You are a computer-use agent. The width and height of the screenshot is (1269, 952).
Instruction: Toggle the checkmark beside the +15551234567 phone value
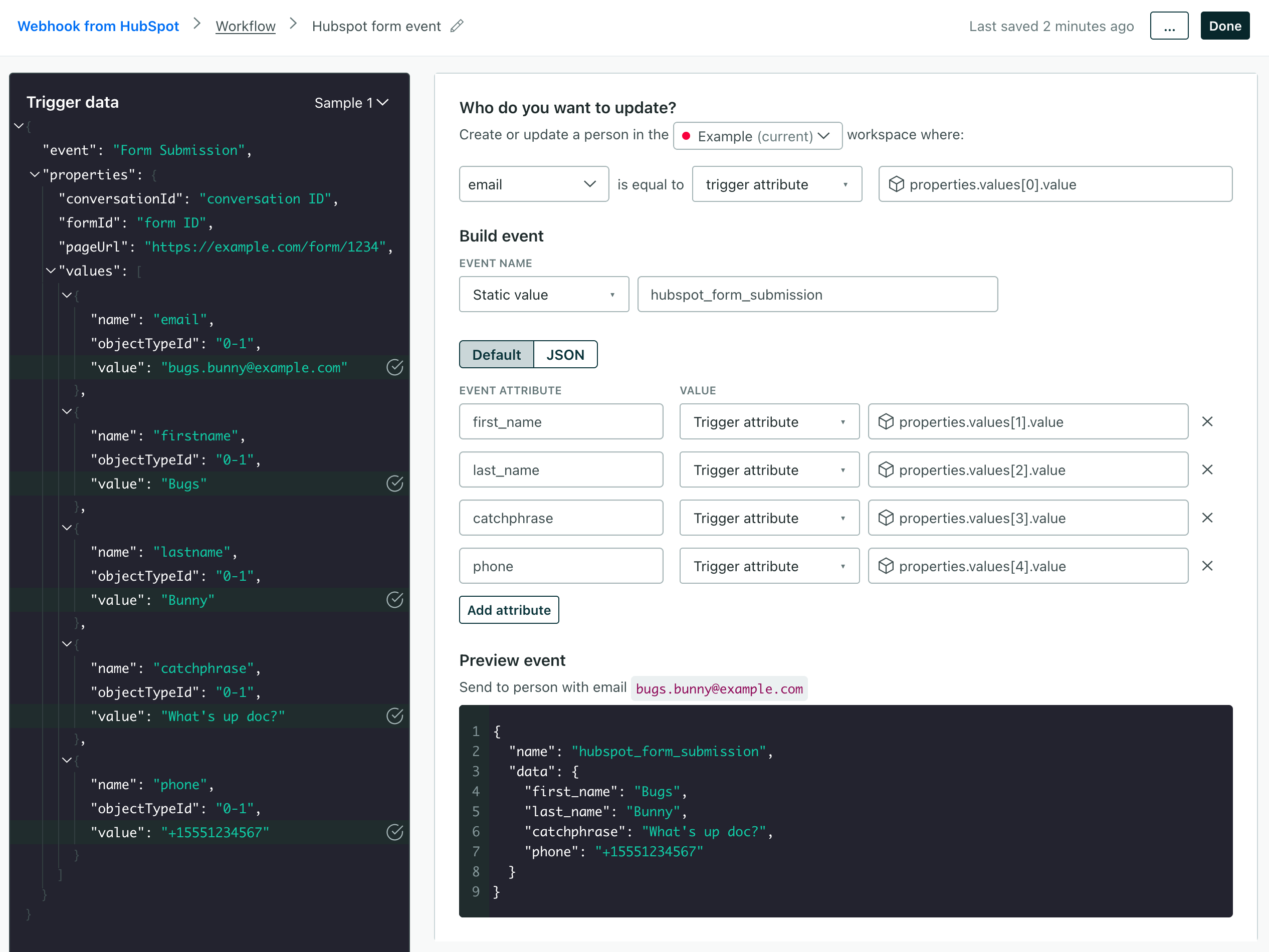coord(395,832)
